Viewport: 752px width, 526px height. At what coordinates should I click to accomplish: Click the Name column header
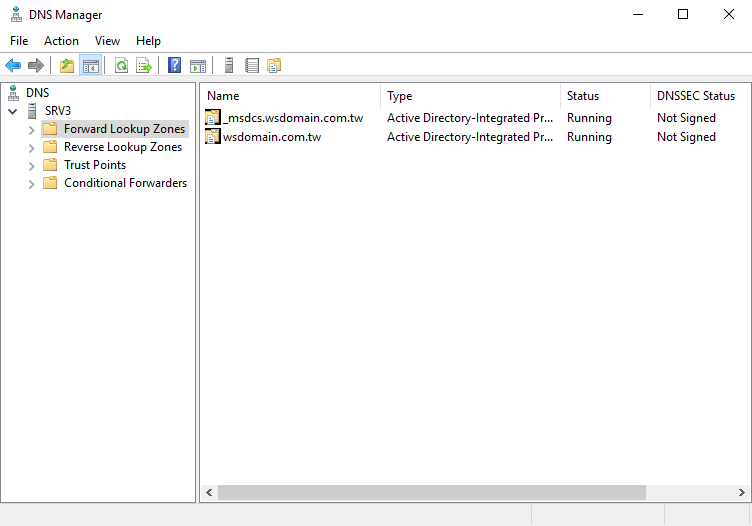(290, 96)
